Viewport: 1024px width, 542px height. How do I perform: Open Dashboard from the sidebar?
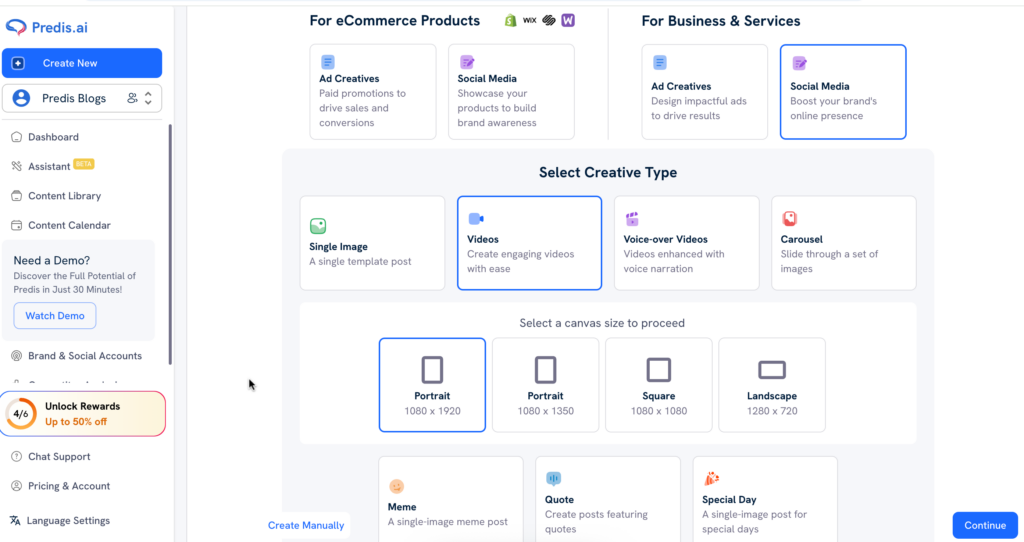click(53, 137)
